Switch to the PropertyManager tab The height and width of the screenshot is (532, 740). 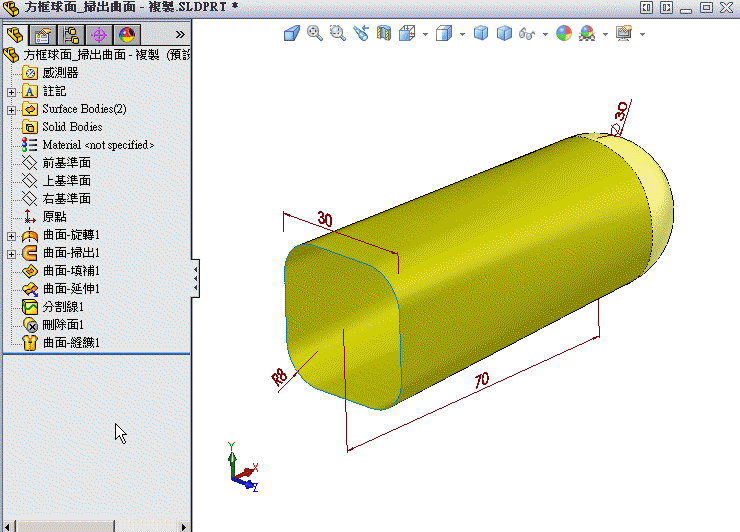click(43, 34)
